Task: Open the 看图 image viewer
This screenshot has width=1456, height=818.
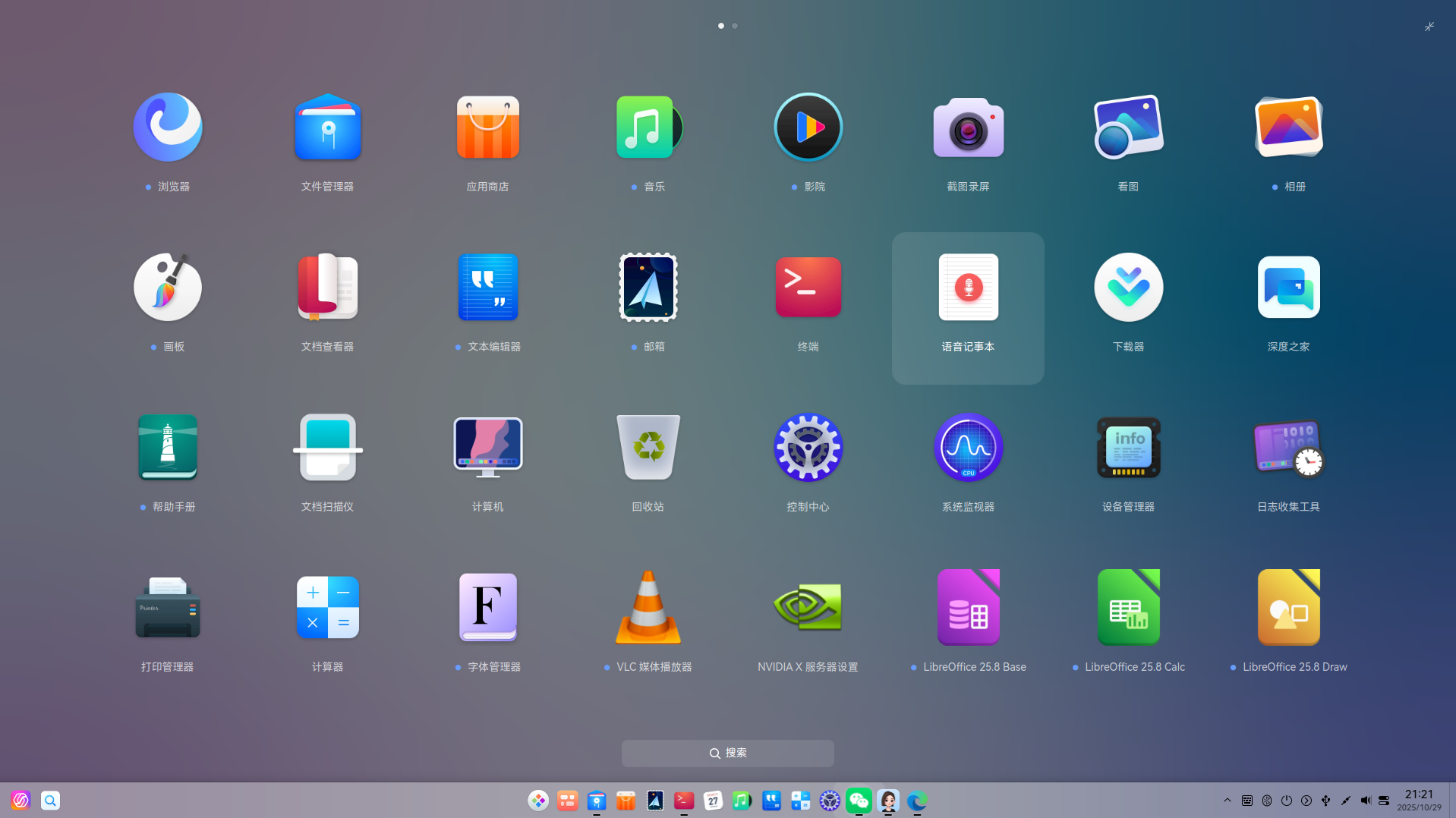Action: [x=1129, y=127]
